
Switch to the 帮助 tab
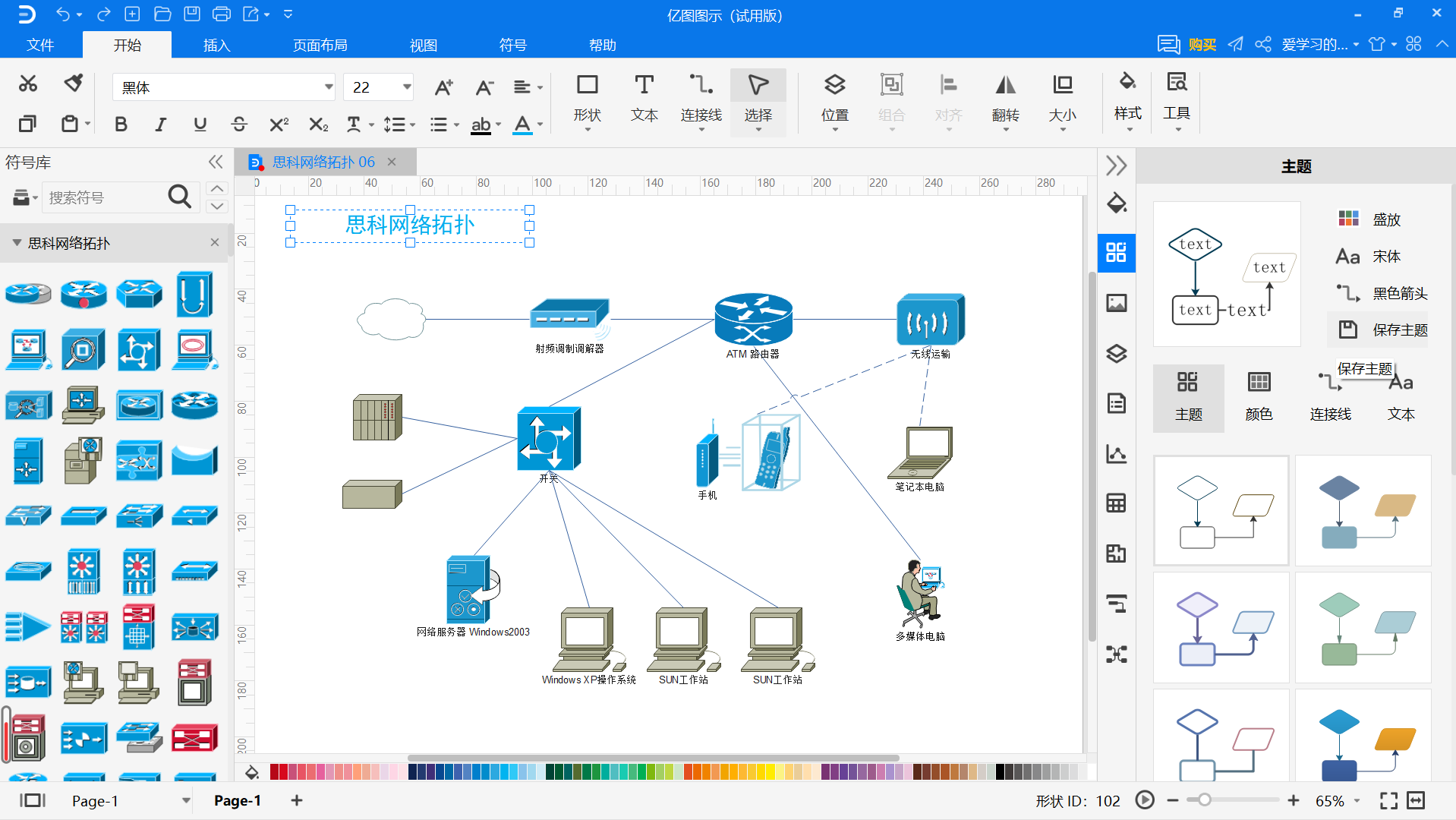click(x=602, y=45)
